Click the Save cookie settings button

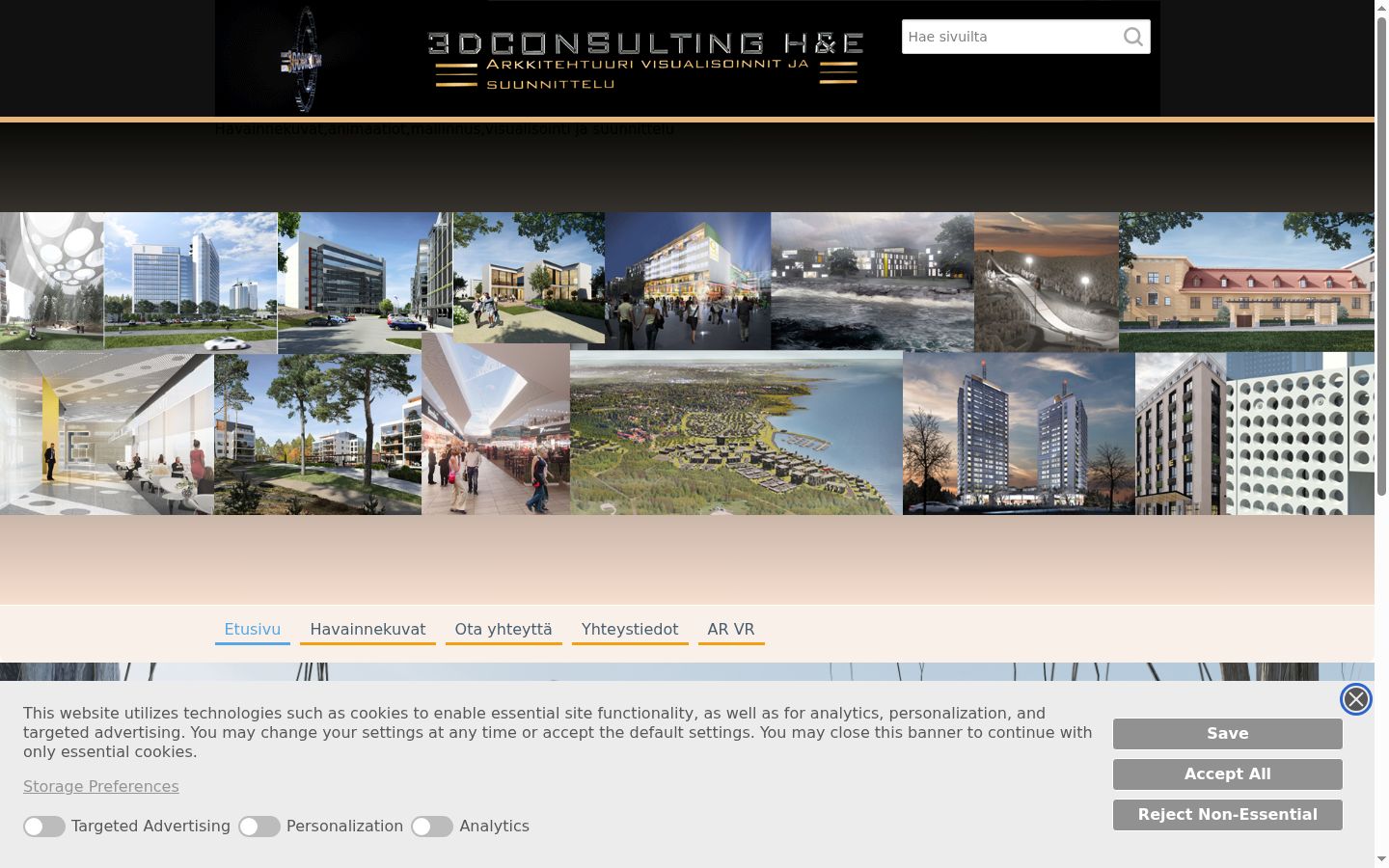pyautogui.click(x=1228, y=734)
